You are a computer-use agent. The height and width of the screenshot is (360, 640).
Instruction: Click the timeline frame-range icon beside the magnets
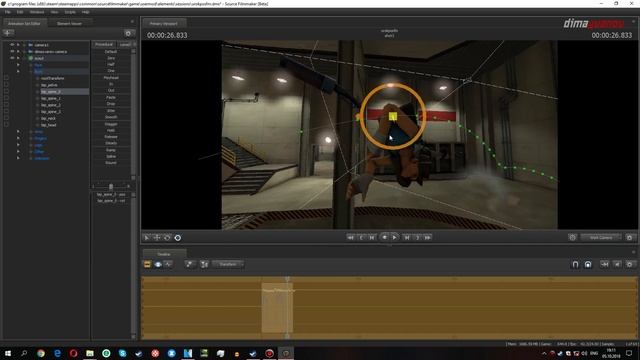coord(604,264)
